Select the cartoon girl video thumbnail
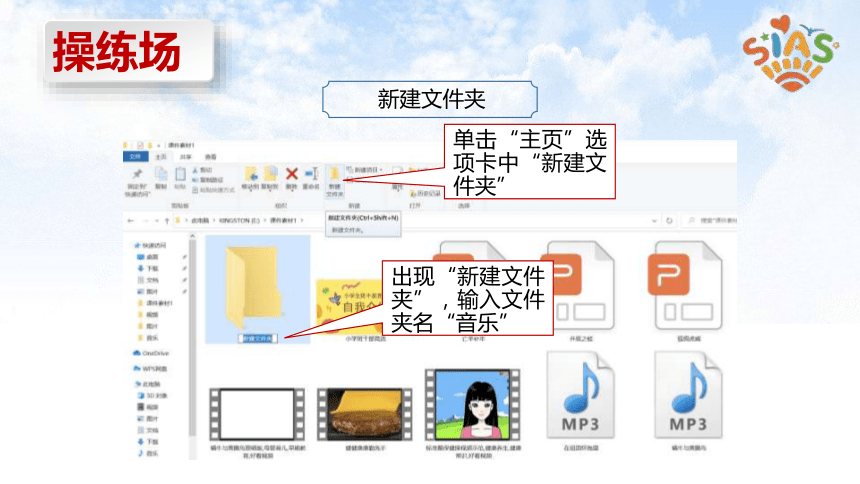 (473, 405)
